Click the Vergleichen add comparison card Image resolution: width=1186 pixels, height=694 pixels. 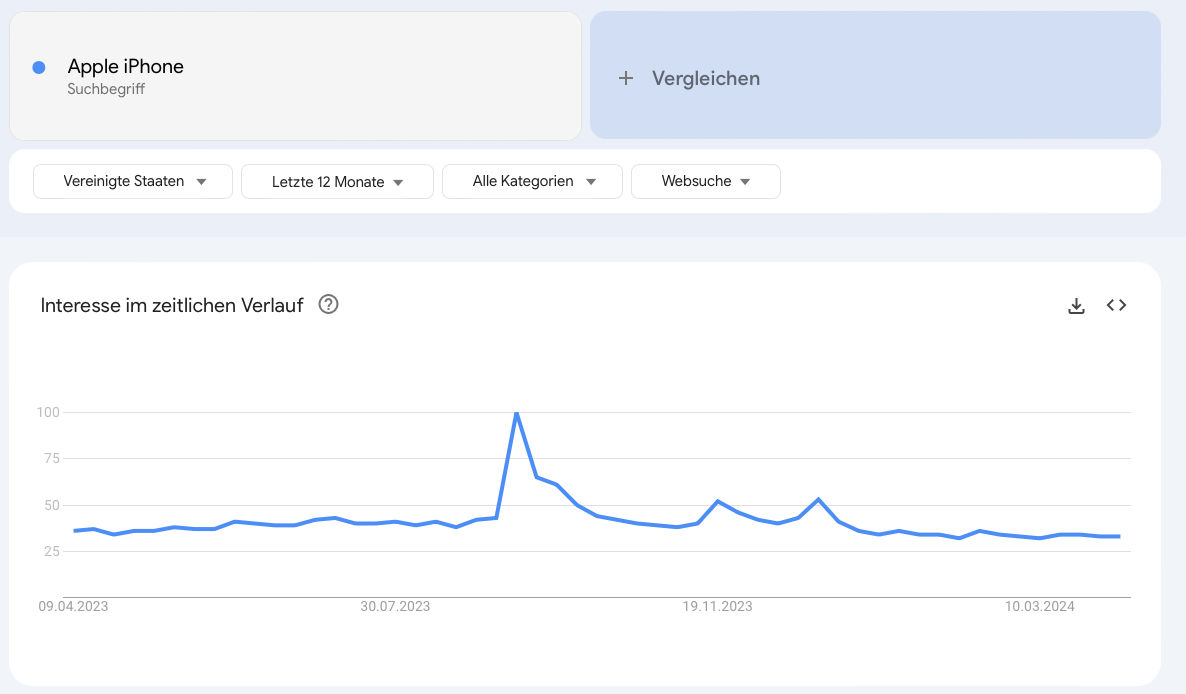pyautogui.click(x=875, y=75)
